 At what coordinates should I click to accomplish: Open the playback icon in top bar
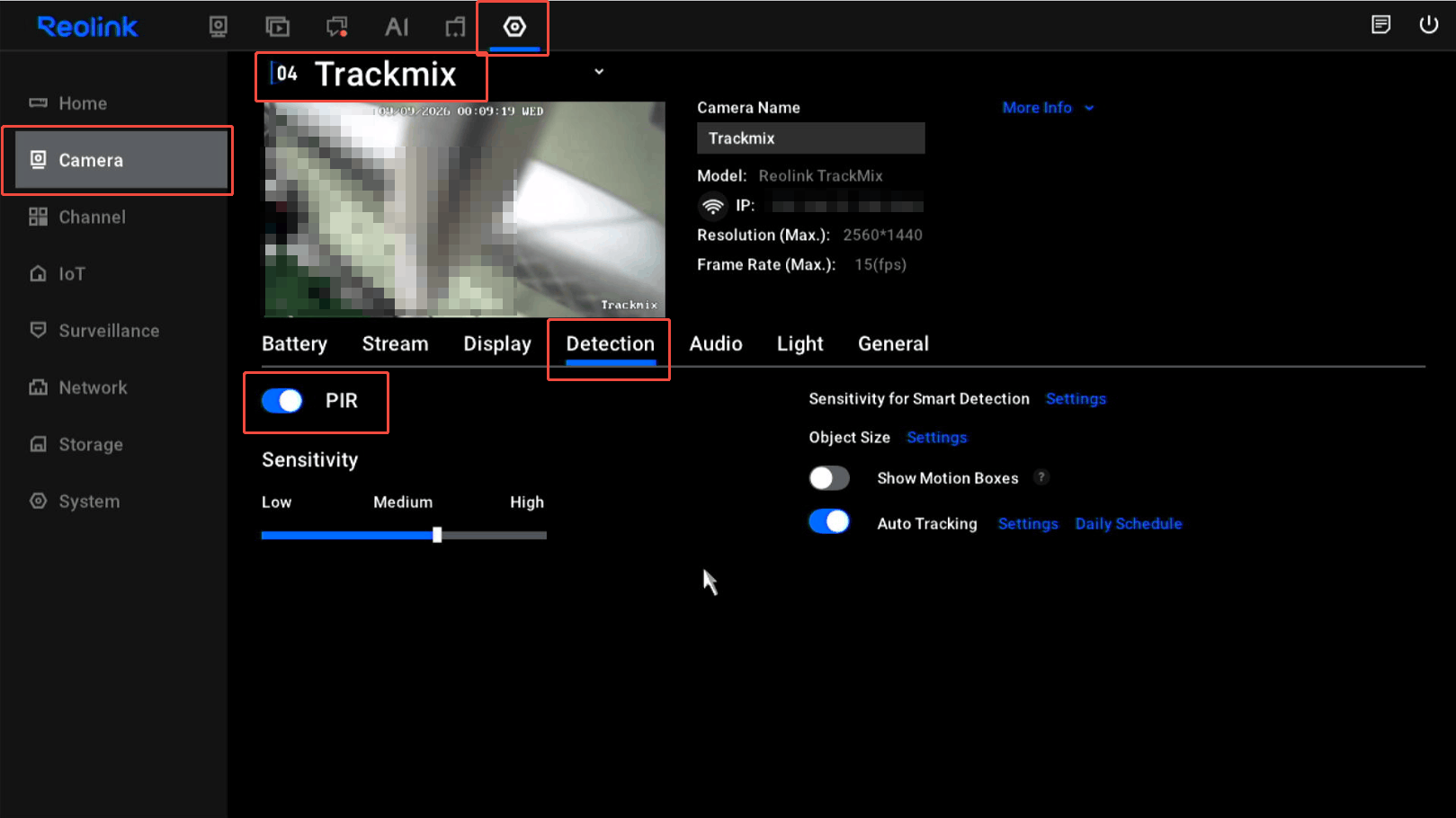pos(278,27)
